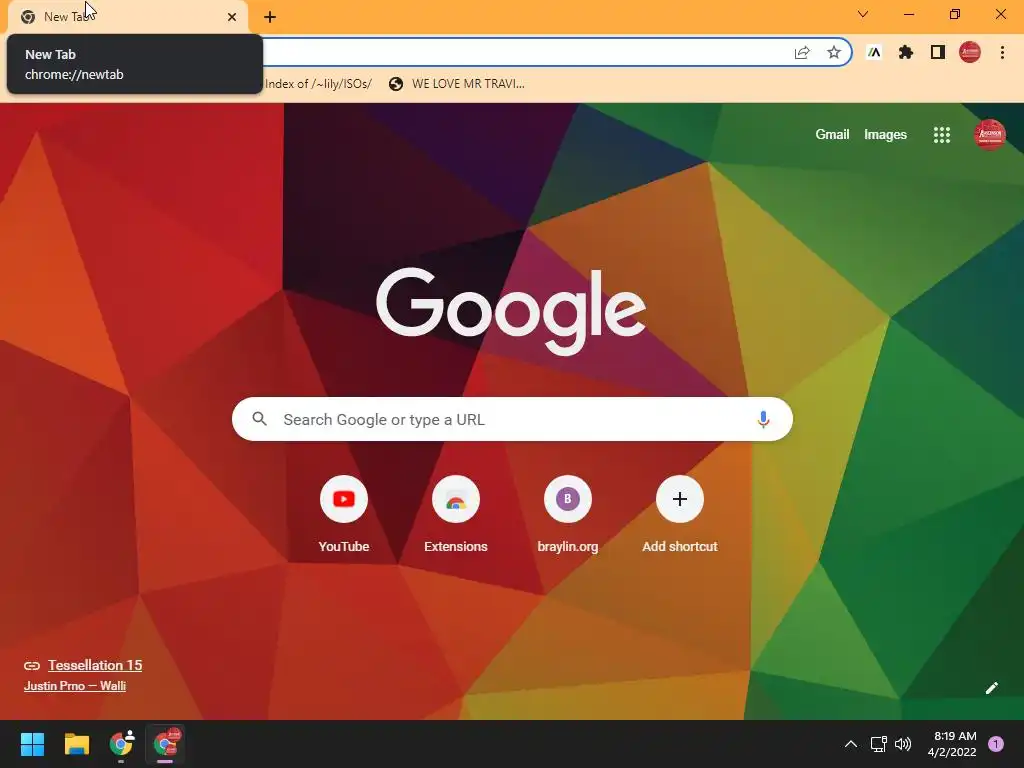Open the Images link
This screenshot has height=768, width=1024.
(x=885, y=135)
